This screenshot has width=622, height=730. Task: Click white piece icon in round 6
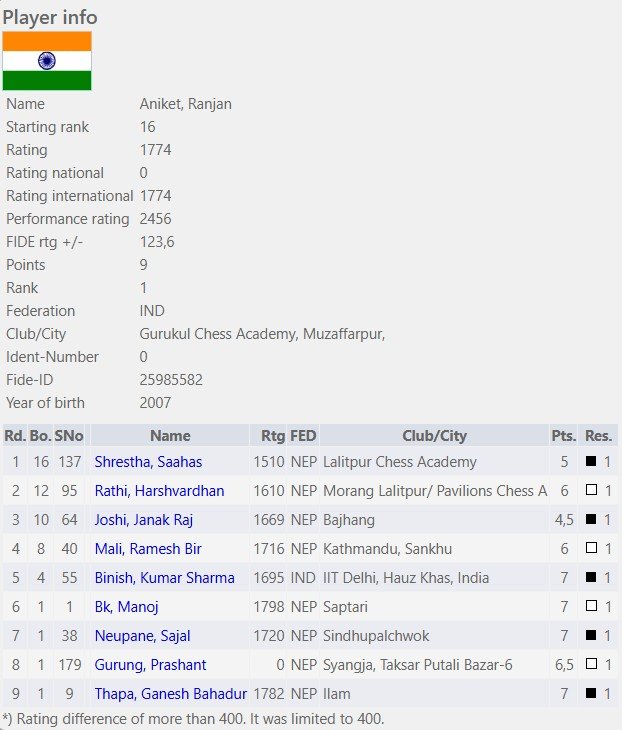[591, 606]
